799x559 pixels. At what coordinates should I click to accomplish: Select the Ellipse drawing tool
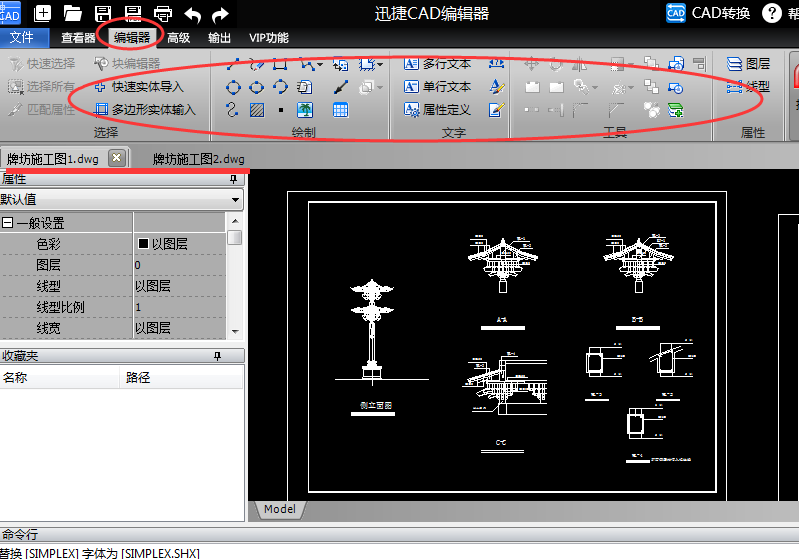[x=257, y=87]
